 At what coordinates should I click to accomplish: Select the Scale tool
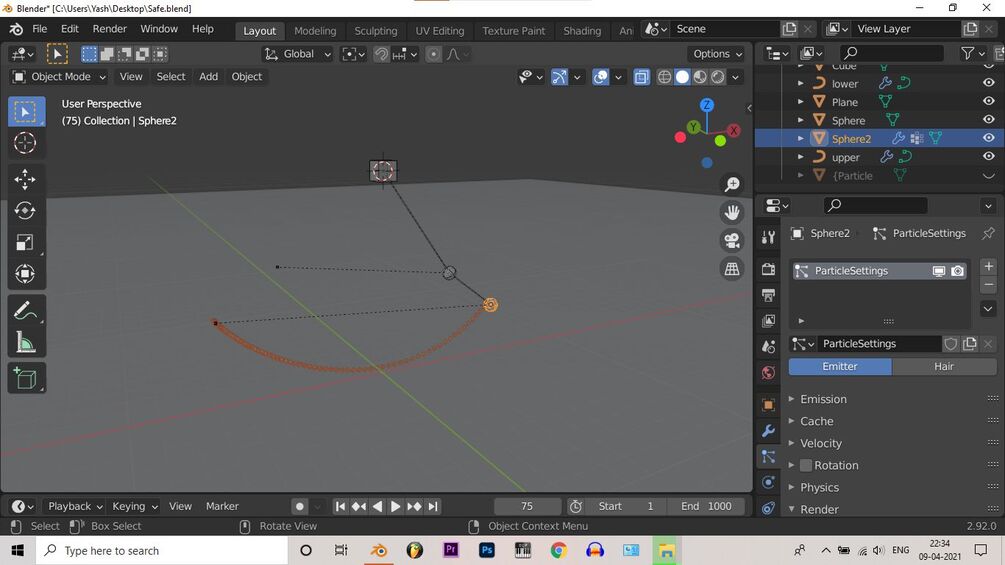(x=25, y=242)
